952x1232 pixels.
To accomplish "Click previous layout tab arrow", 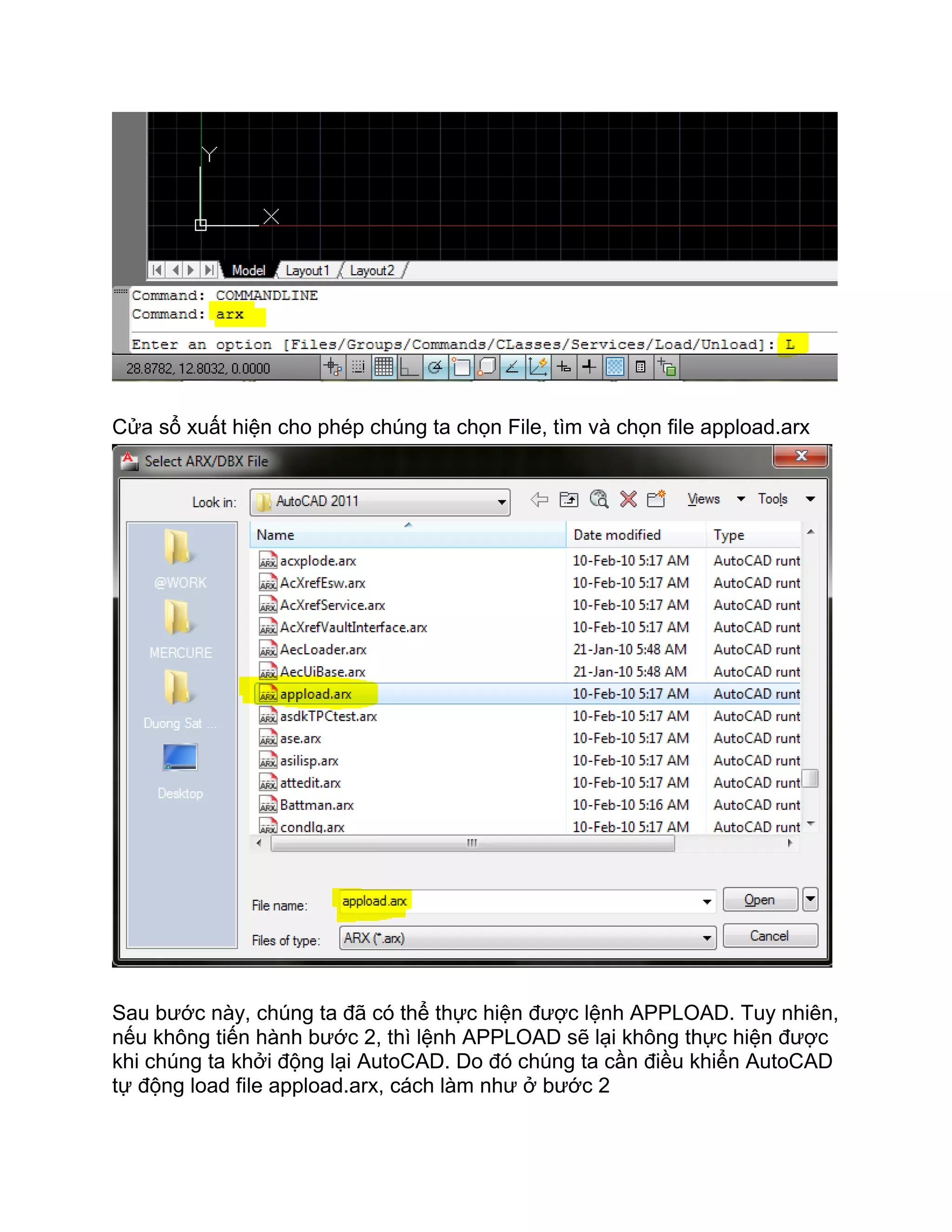I will (175, 270).
